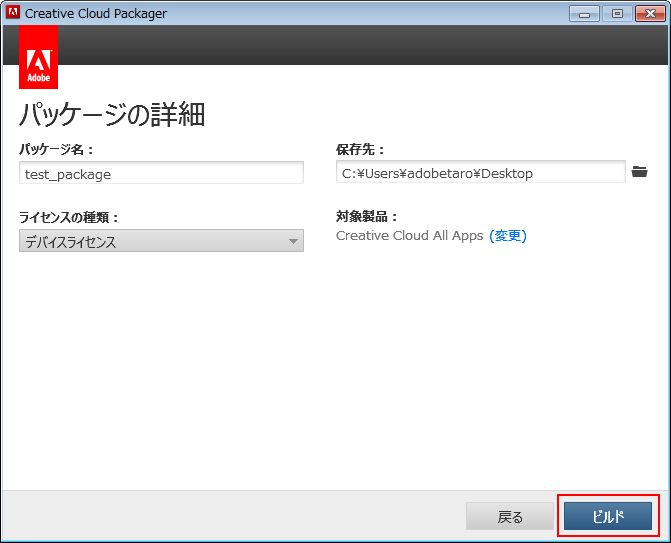Click the Creative Cloud Packager title bar icon
Image resolution: width=671 pixels, height=543 pixels.
coord(13,12)
